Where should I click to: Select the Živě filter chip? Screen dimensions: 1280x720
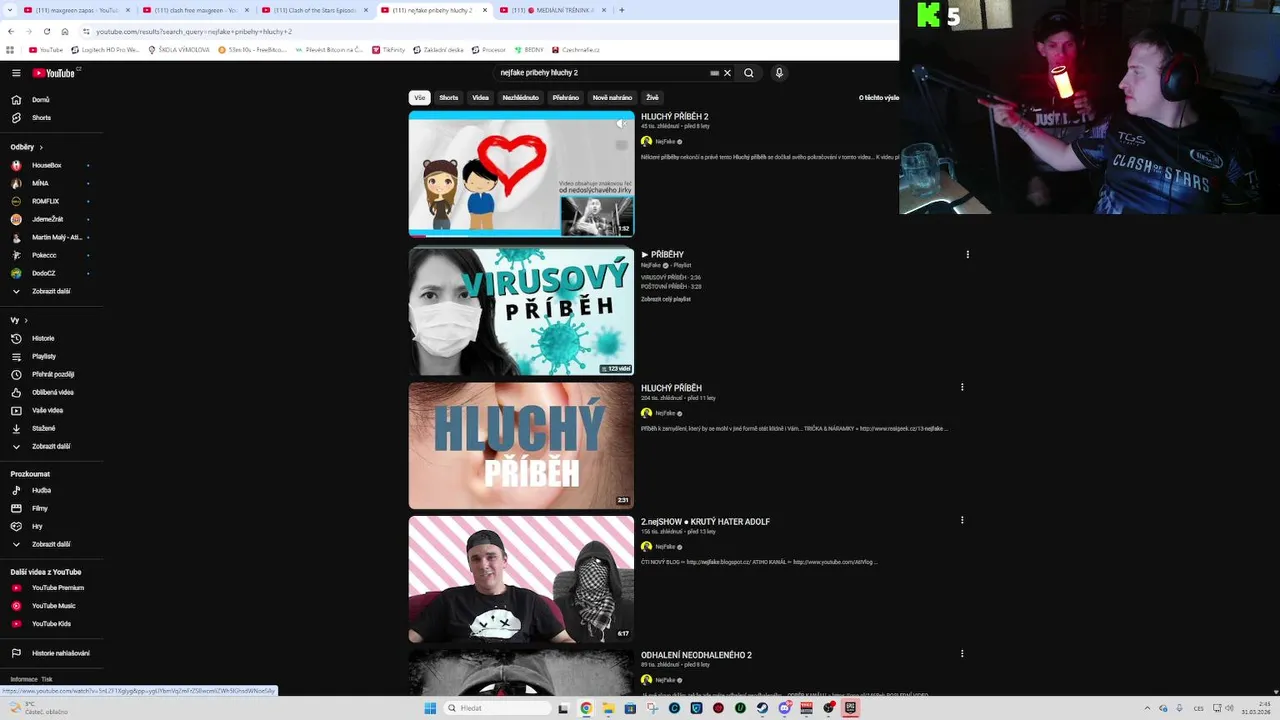[x=652, y=98]
